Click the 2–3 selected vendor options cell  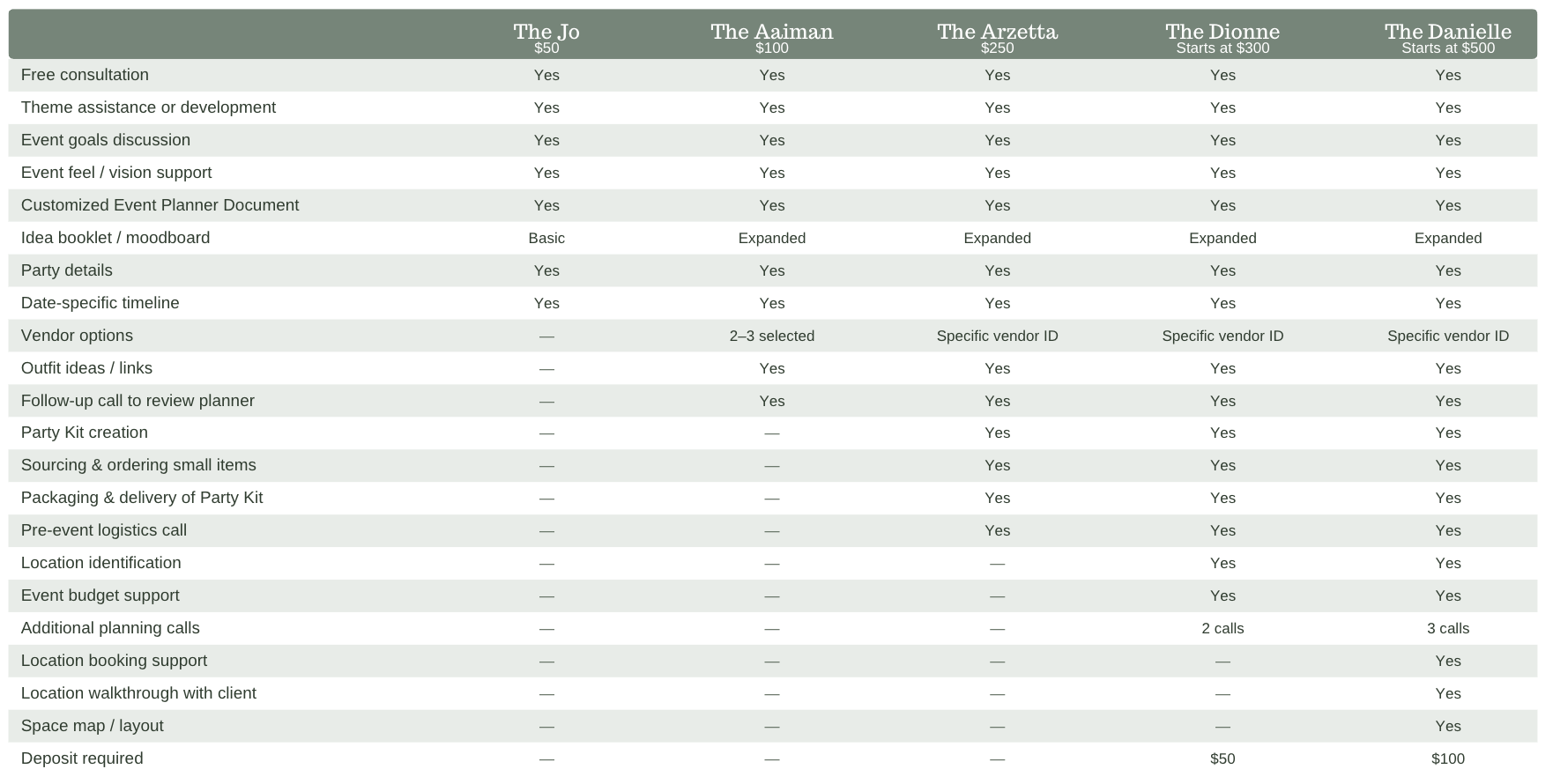click(772, 336)
